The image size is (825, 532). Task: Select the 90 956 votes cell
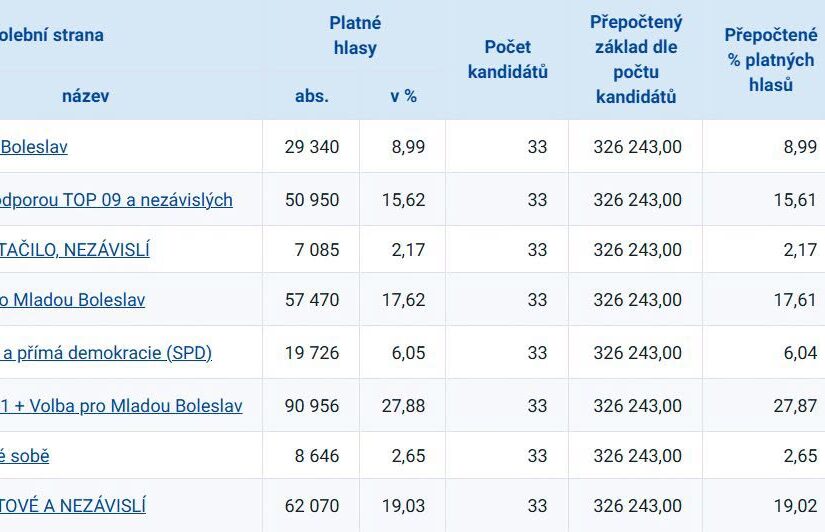coord(311,406)
